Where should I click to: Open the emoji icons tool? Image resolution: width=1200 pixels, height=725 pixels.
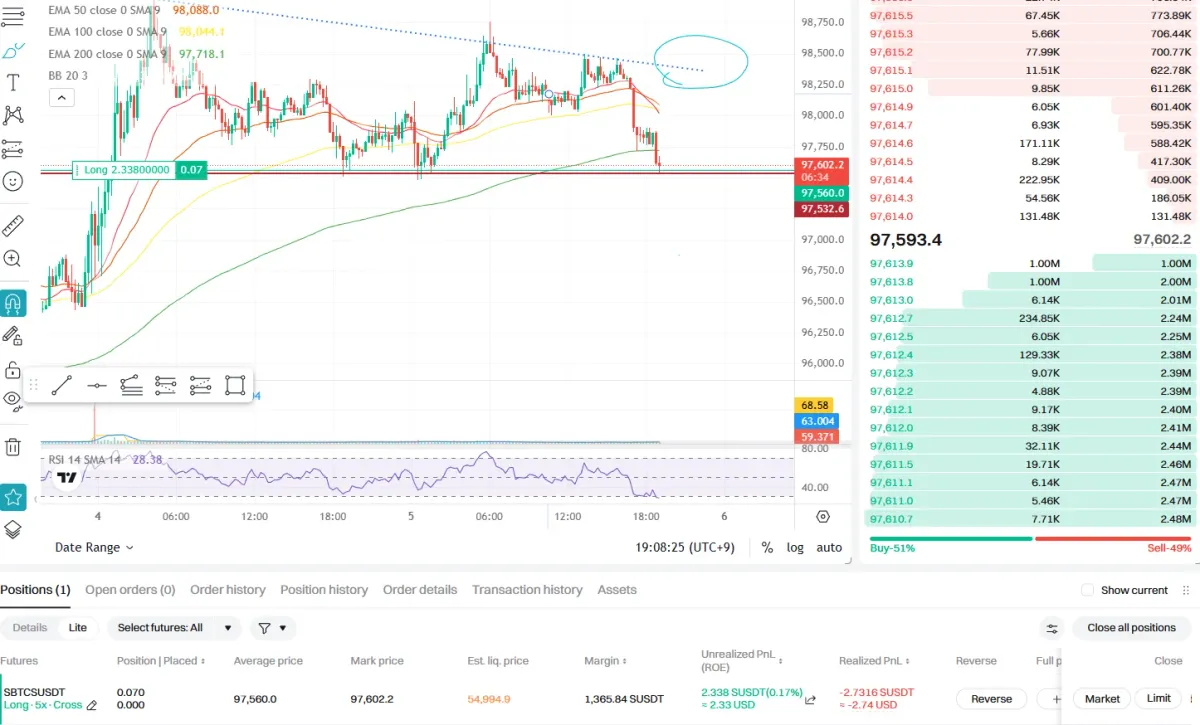[x=13, y=181]
